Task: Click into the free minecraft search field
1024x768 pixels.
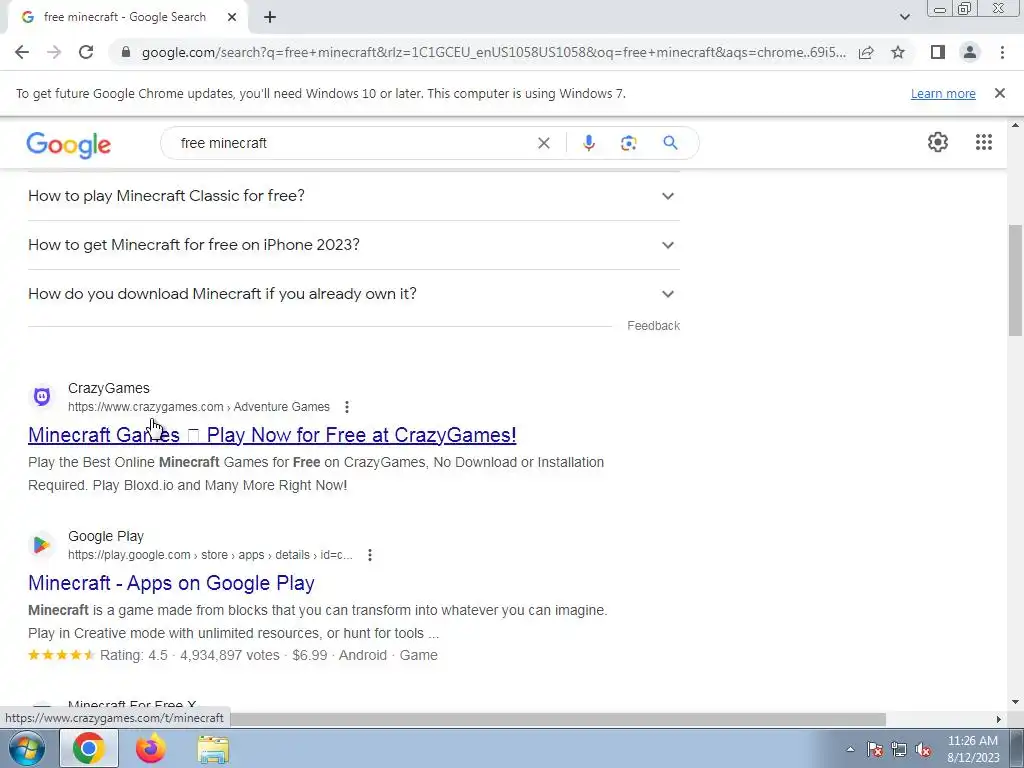Action: tap(353, 143)
